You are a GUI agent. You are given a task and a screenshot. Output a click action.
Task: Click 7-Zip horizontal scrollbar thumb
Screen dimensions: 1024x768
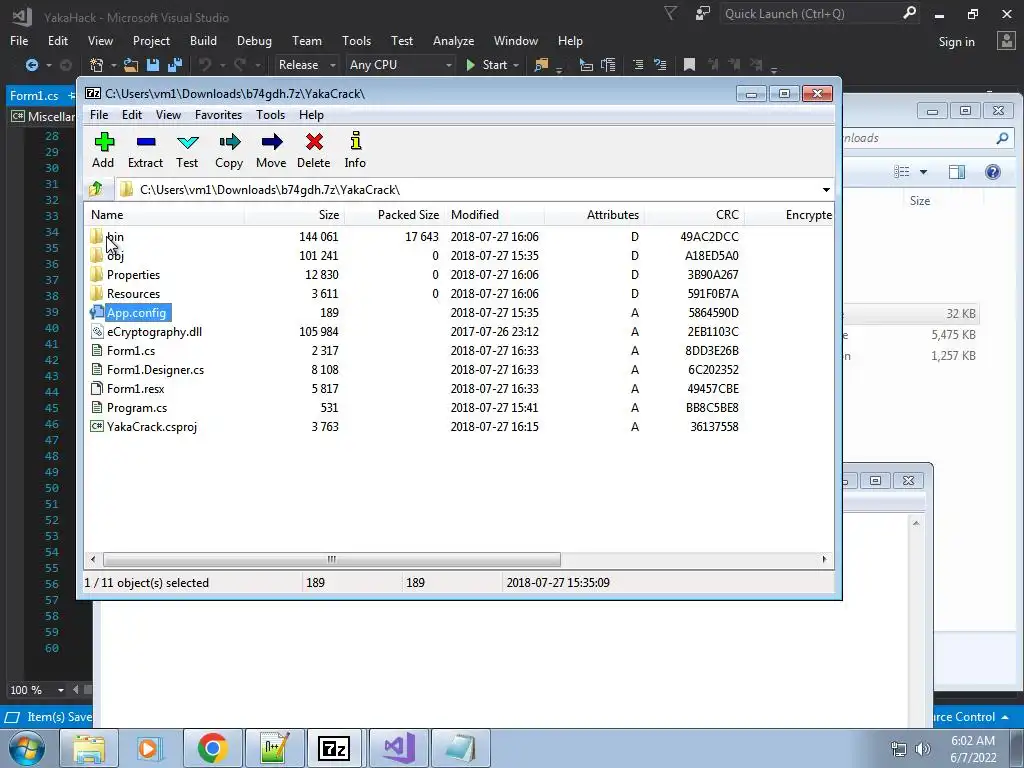[x=332, y=560]
